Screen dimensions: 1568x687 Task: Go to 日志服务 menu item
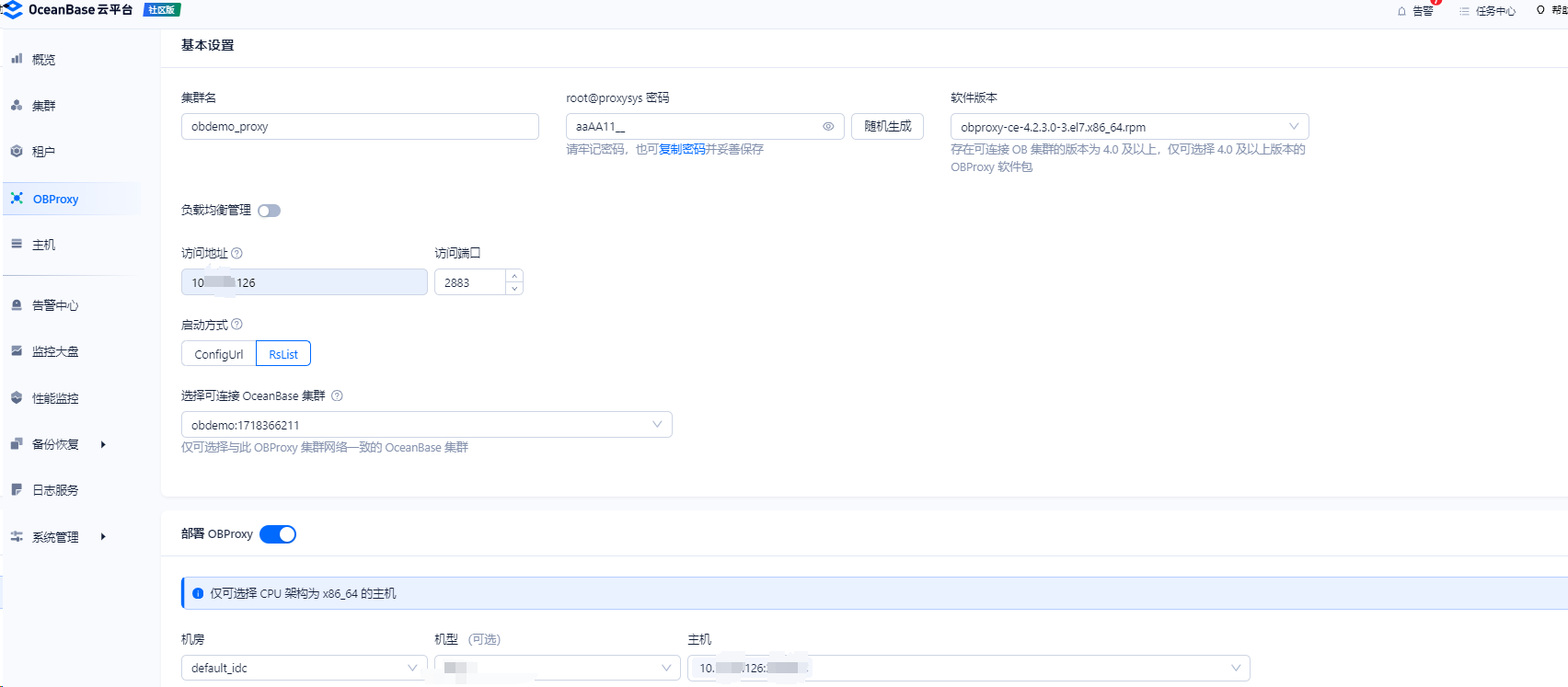coord(55,490)
